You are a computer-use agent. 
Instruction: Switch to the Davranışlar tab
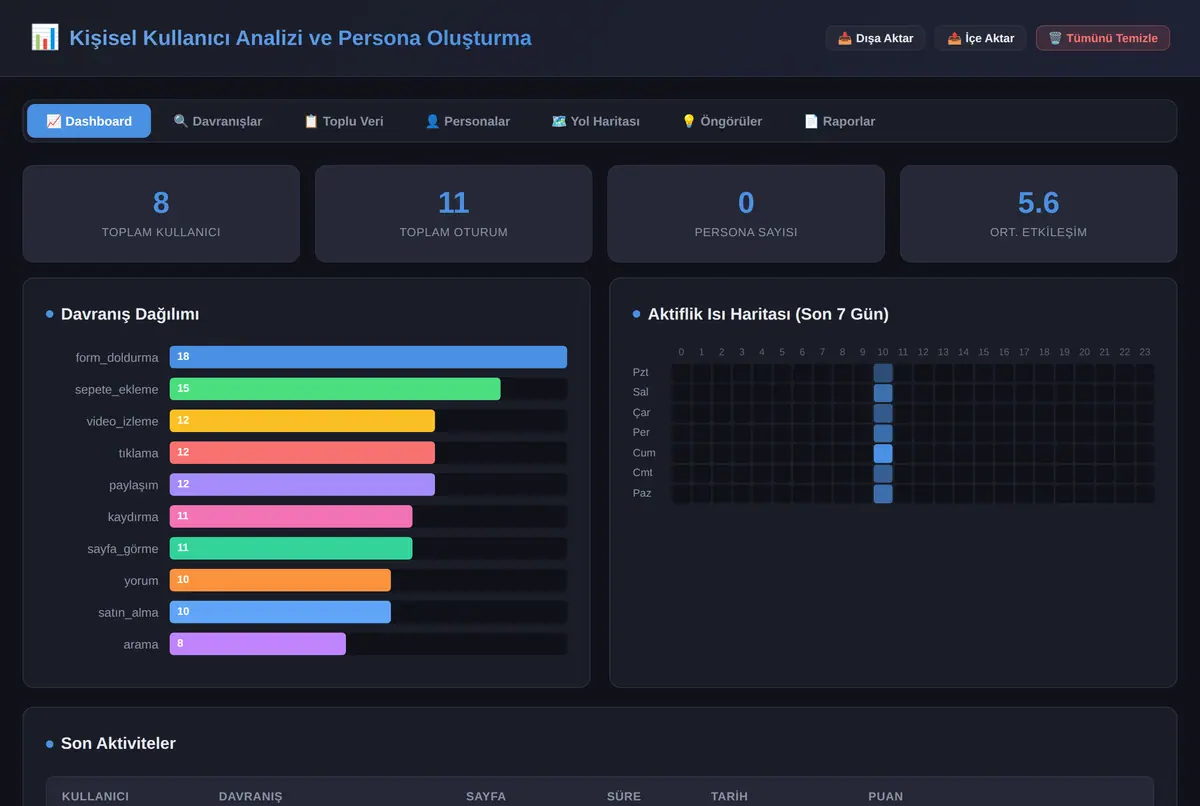[x=218, y=121]
